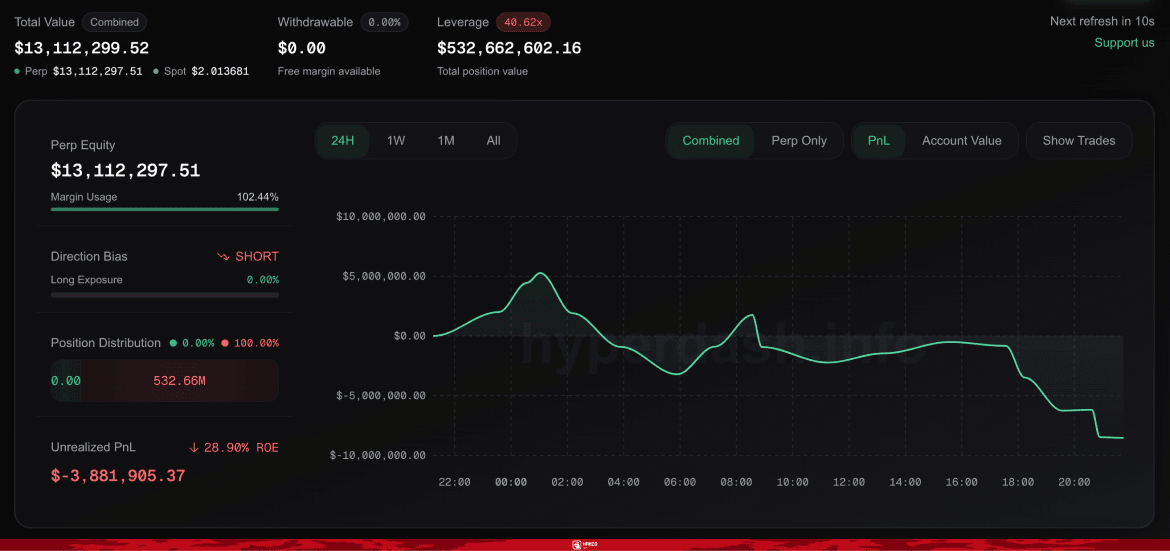
Task: Click the Spot $2.013681 value
Action: pos(220,72)
